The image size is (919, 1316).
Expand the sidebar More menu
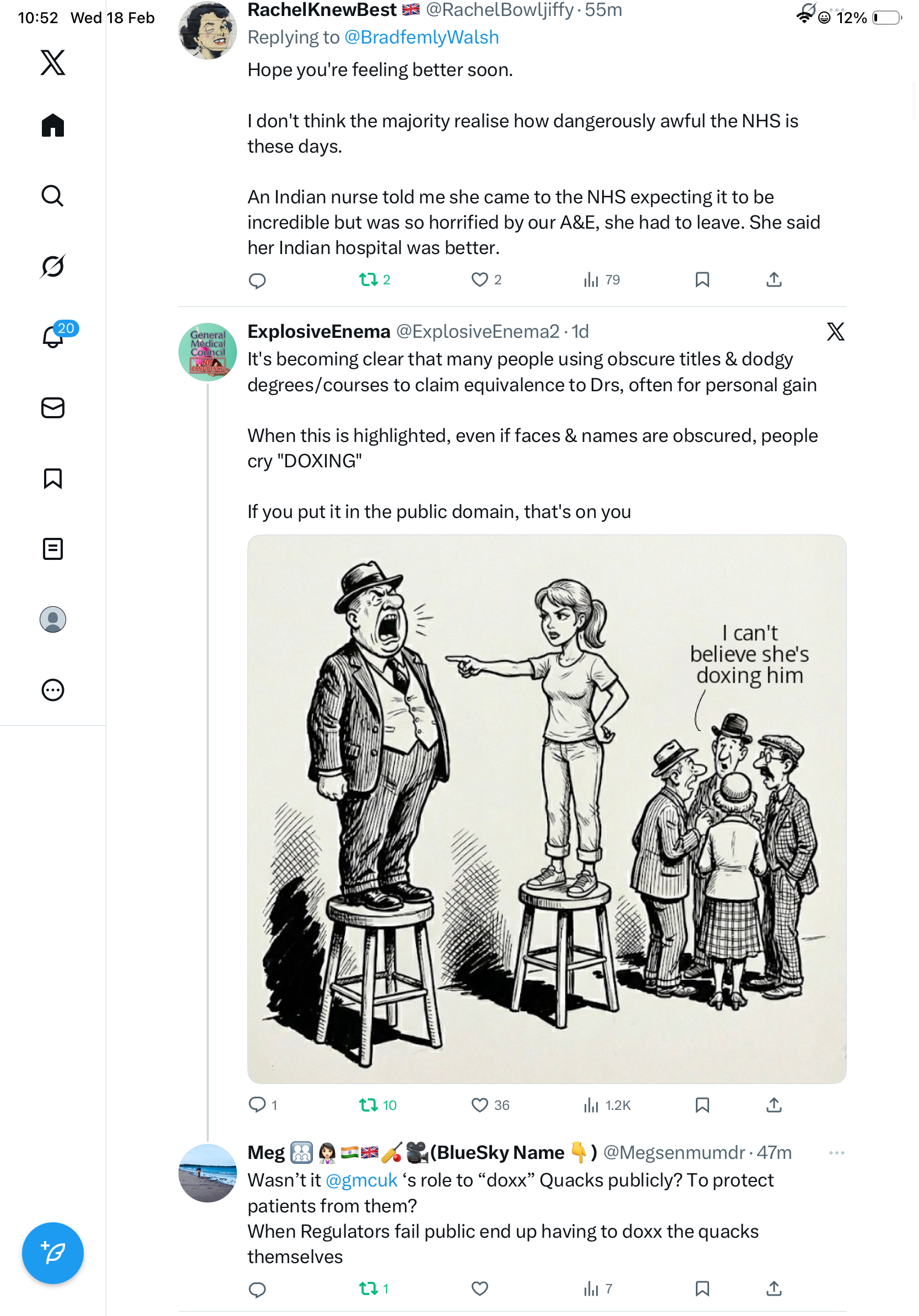coord(53,690)
